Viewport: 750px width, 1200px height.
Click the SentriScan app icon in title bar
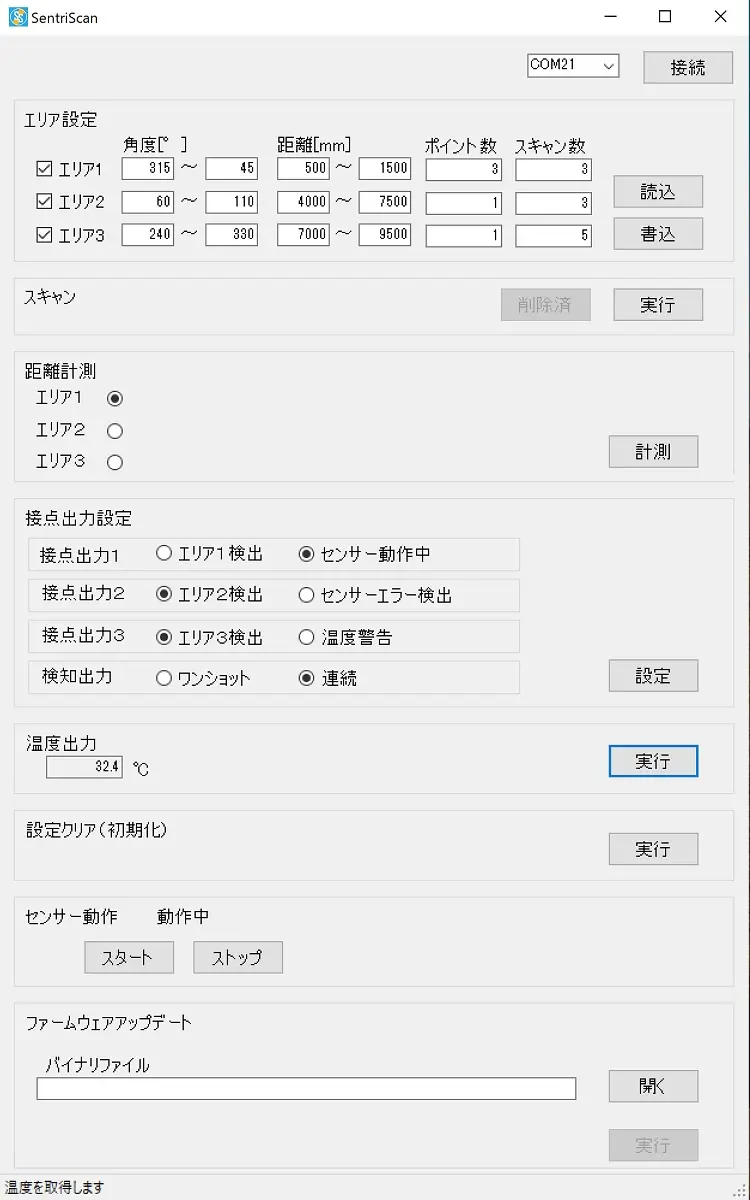pyautogui.click(x=18, y=17)
